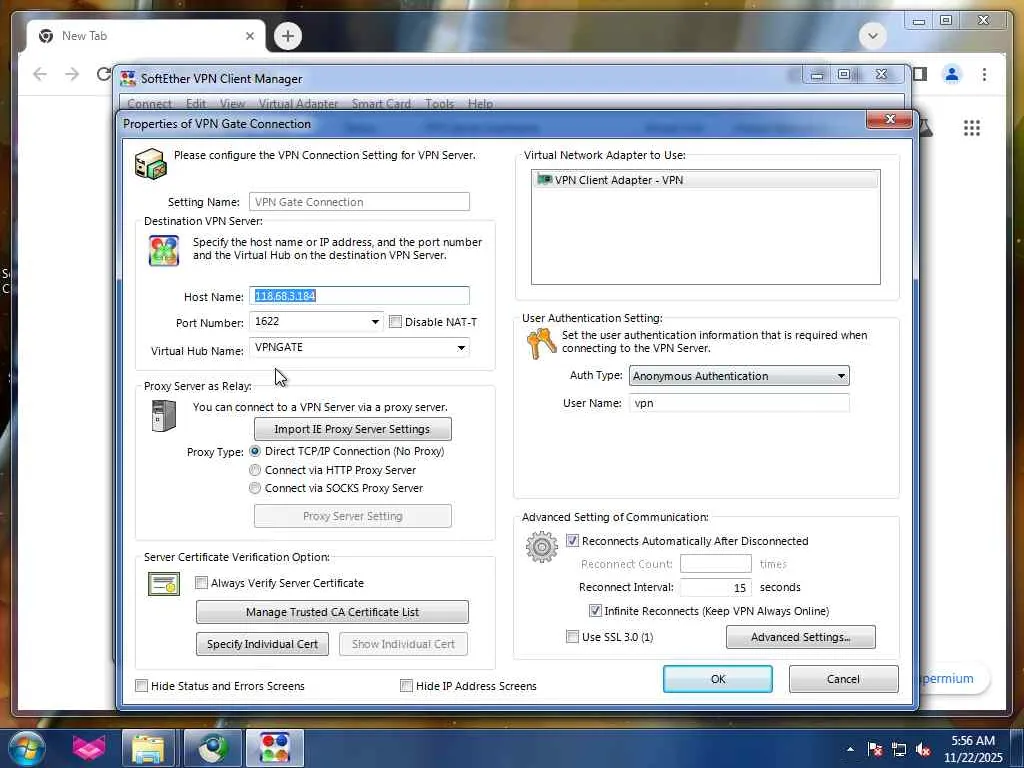This screenshot has width=1024, height=768.
Task: Click the muted volume tray icon
Action: [x=923, y=749]
